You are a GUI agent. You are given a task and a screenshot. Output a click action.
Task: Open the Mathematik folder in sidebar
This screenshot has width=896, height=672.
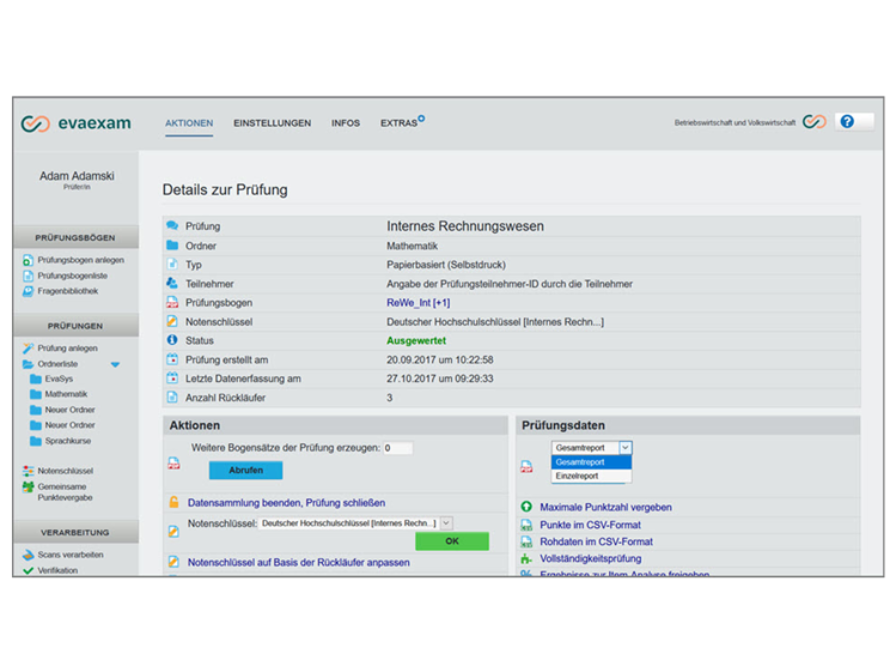66,394
